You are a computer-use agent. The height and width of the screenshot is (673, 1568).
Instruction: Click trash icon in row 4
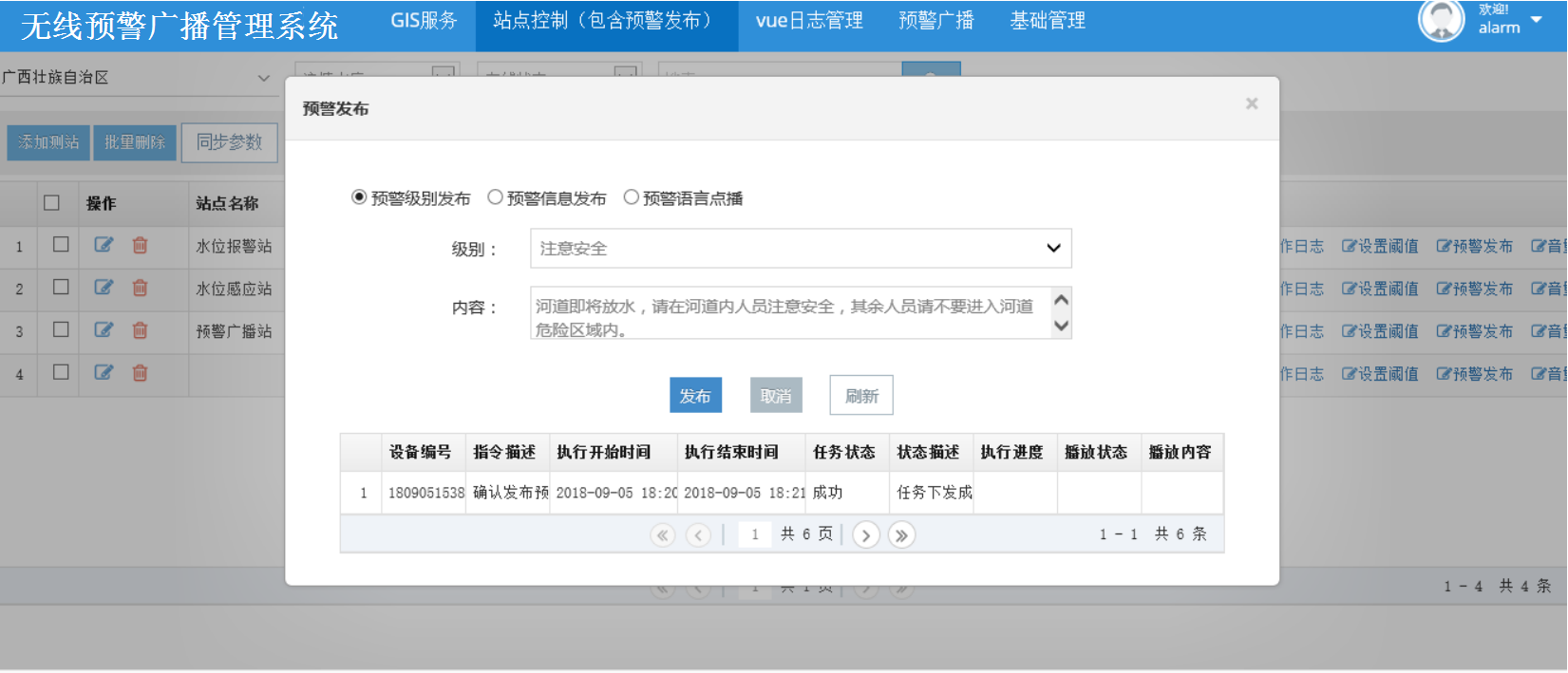(140, 373)
